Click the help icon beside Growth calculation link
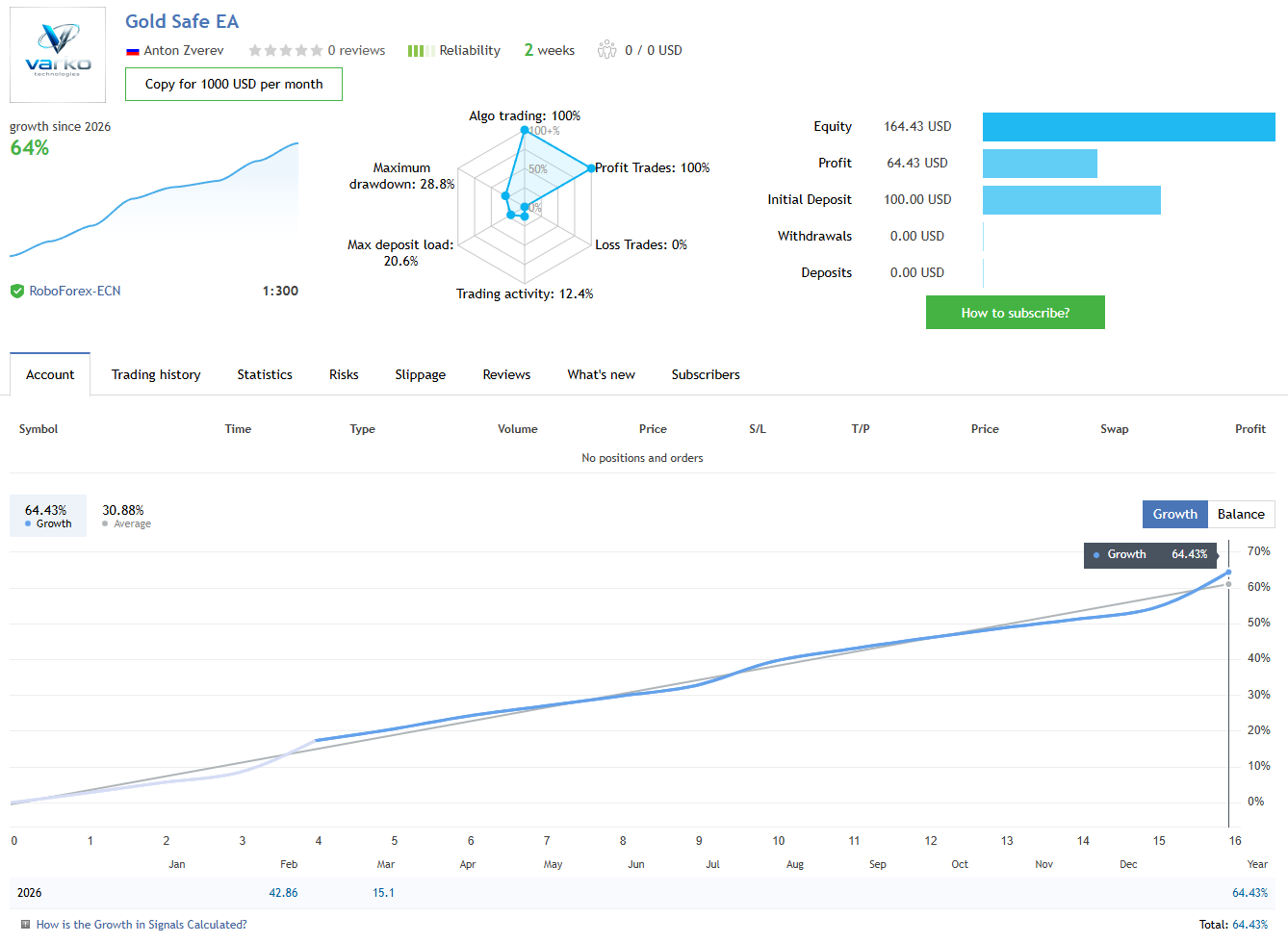This screenshot has width=1288, height=943. 25,925
